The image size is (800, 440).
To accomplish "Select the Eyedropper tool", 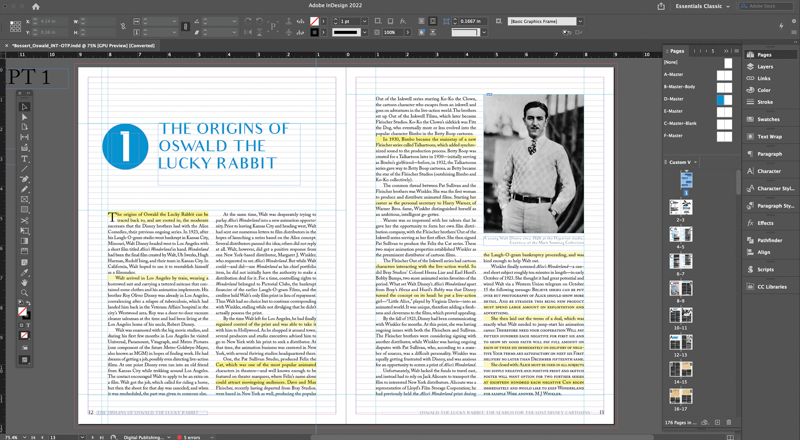I will click(24, 273).
